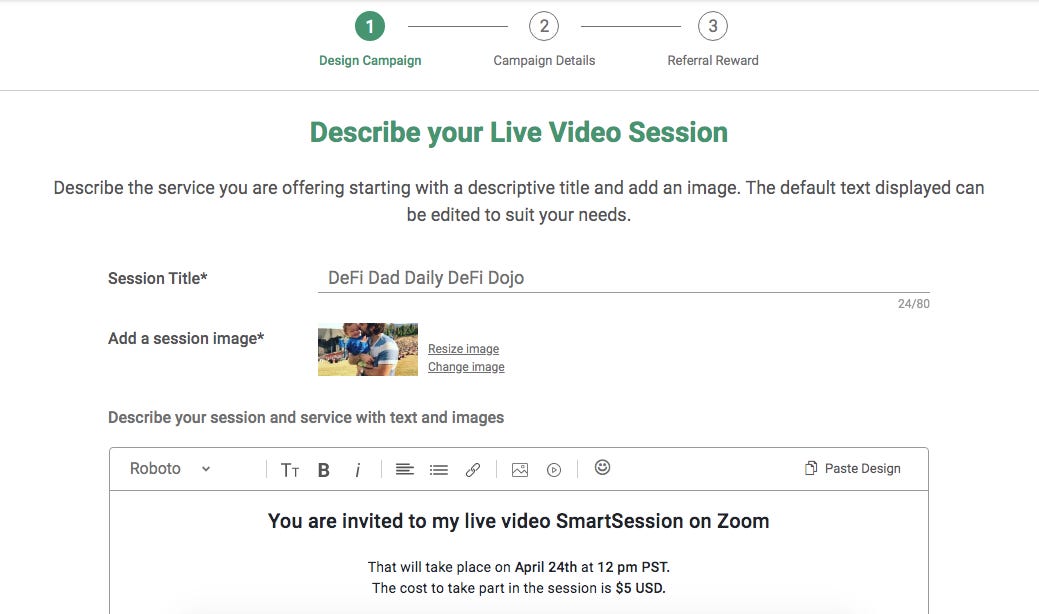Image resolution: width=1039 pixels, height=614 pixels.
Task: Click the Change image link
Action: (466, 367)
